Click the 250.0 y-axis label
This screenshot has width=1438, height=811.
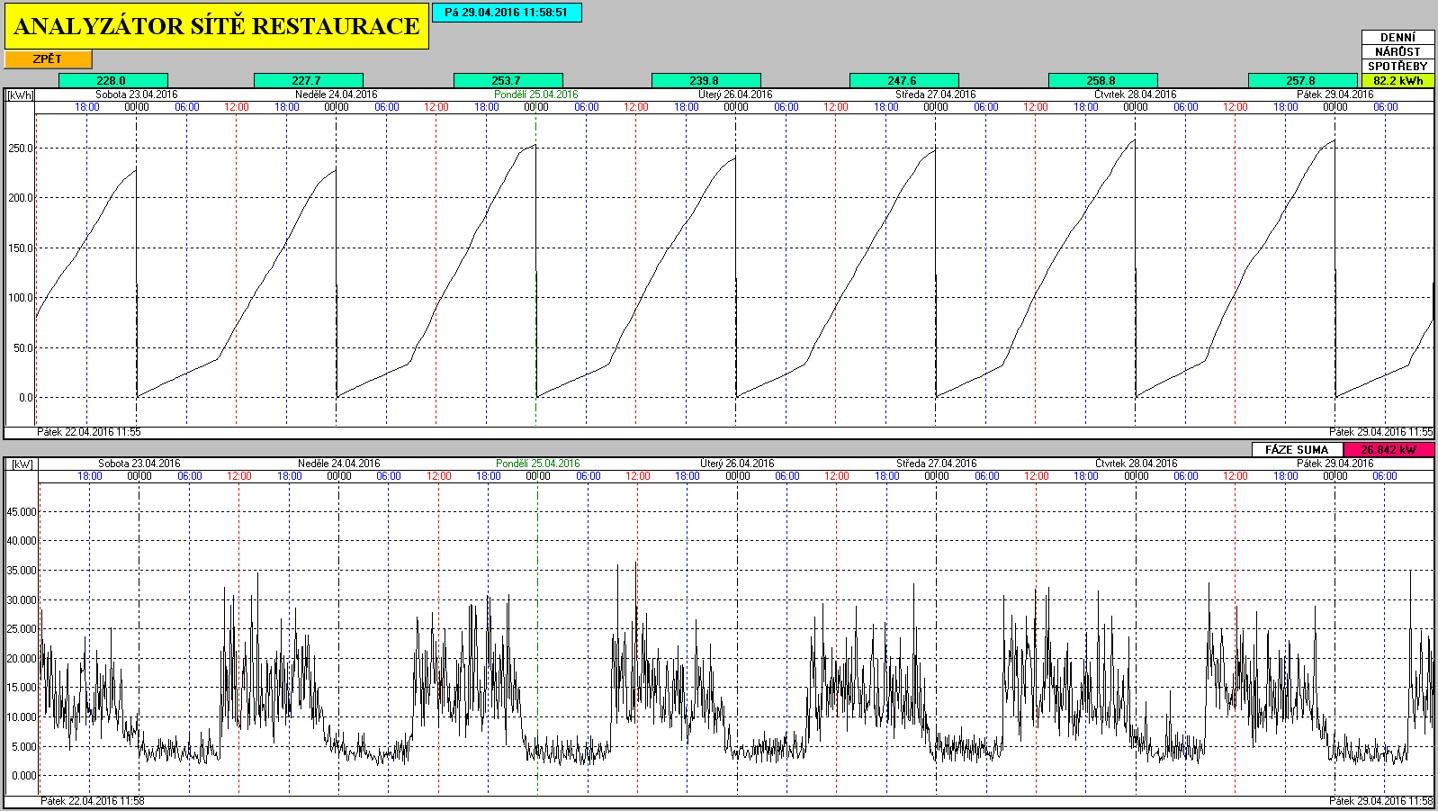click(x=22, y=148)
